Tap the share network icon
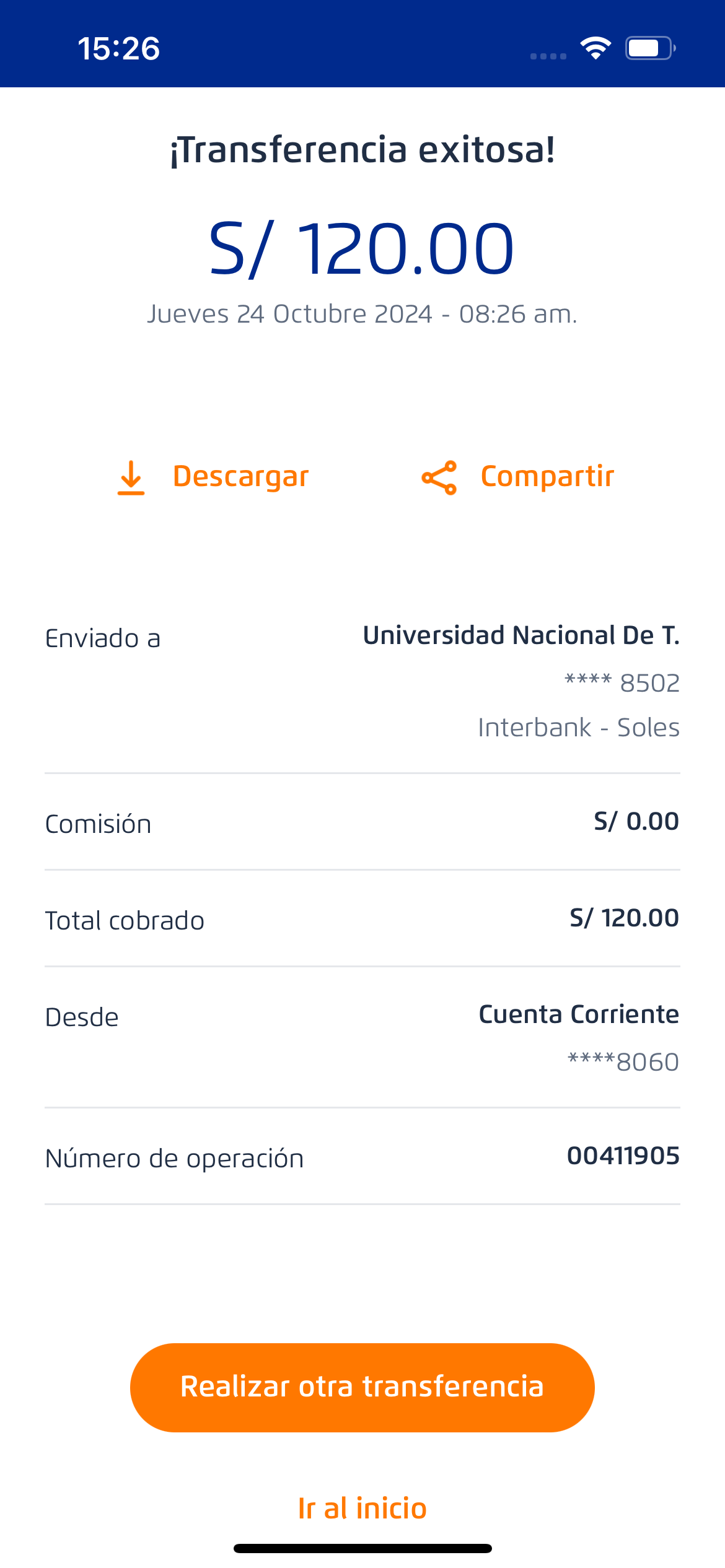Screen dimensions: 725x1568 (439, 477)
